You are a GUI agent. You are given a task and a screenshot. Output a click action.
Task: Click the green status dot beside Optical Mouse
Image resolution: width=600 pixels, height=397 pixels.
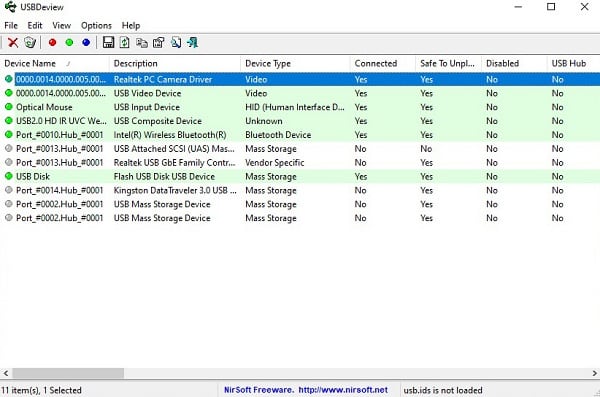[9, 107]
